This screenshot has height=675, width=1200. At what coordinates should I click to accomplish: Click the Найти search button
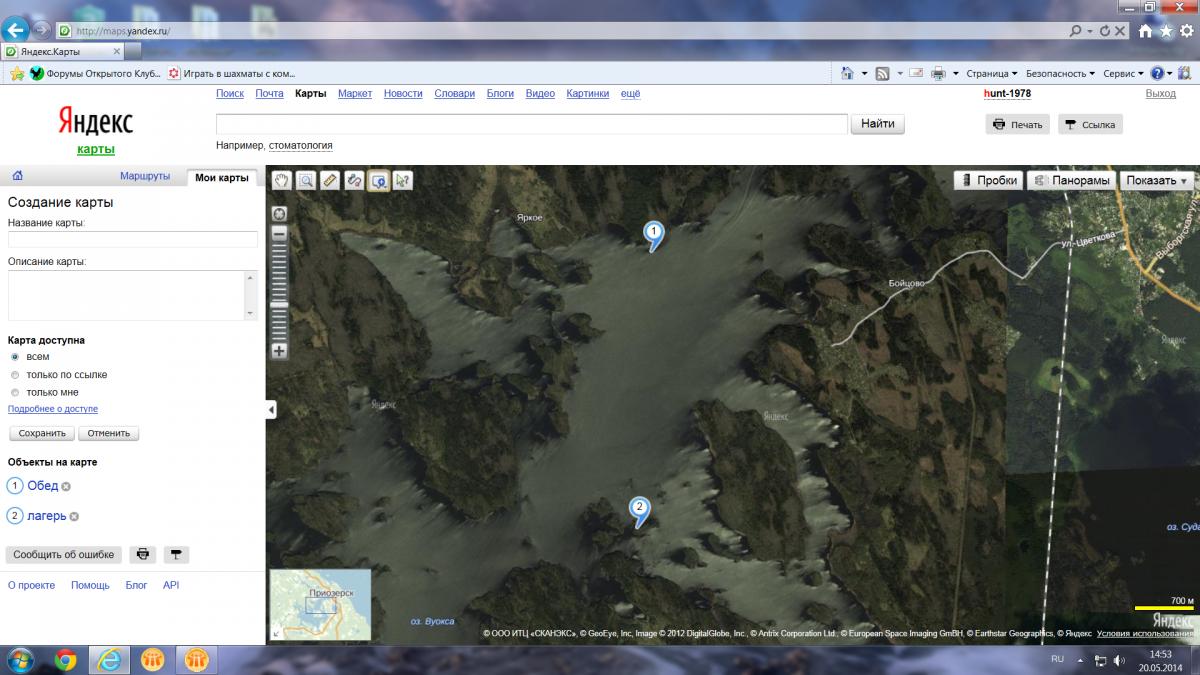point(877,124)
